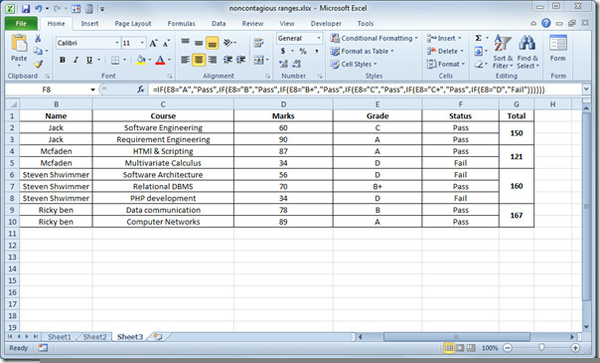
Task: Expand the General number format dropdown
Action: pos(318,38)
